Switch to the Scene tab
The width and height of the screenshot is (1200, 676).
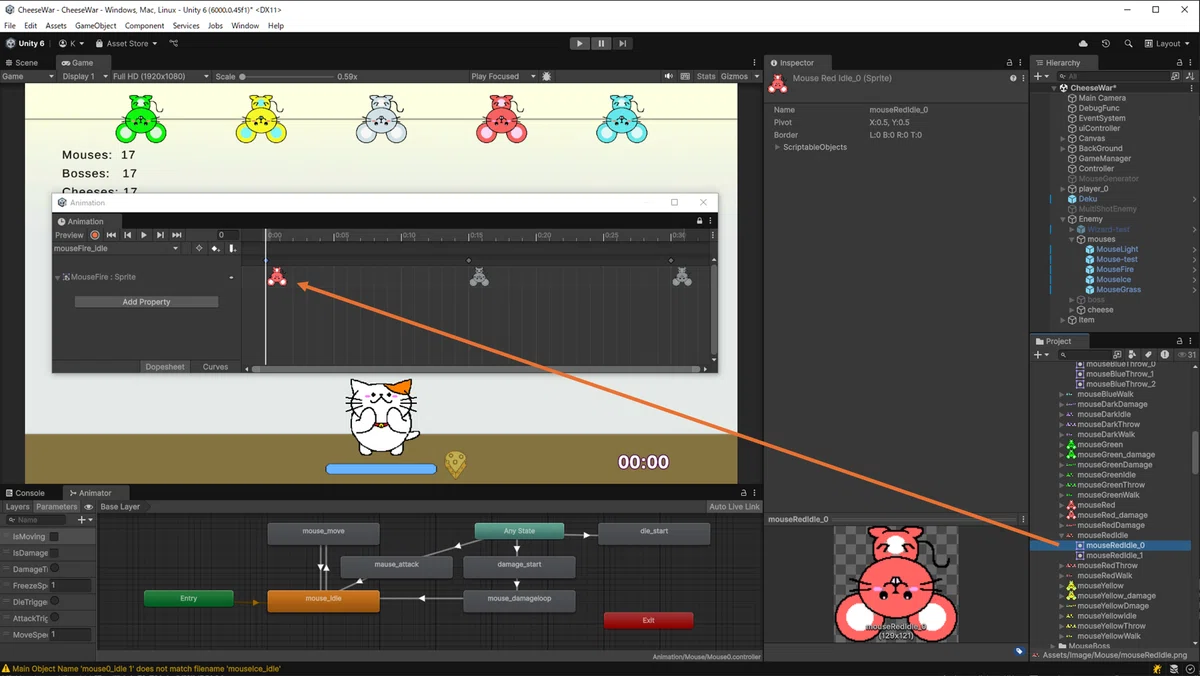tap(21, 62)
